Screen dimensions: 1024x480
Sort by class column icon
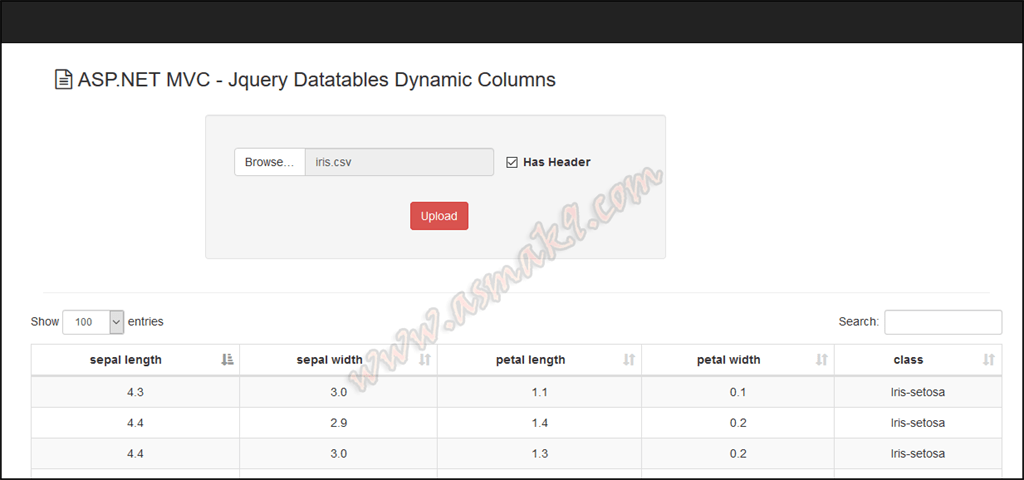coord(989,359)
